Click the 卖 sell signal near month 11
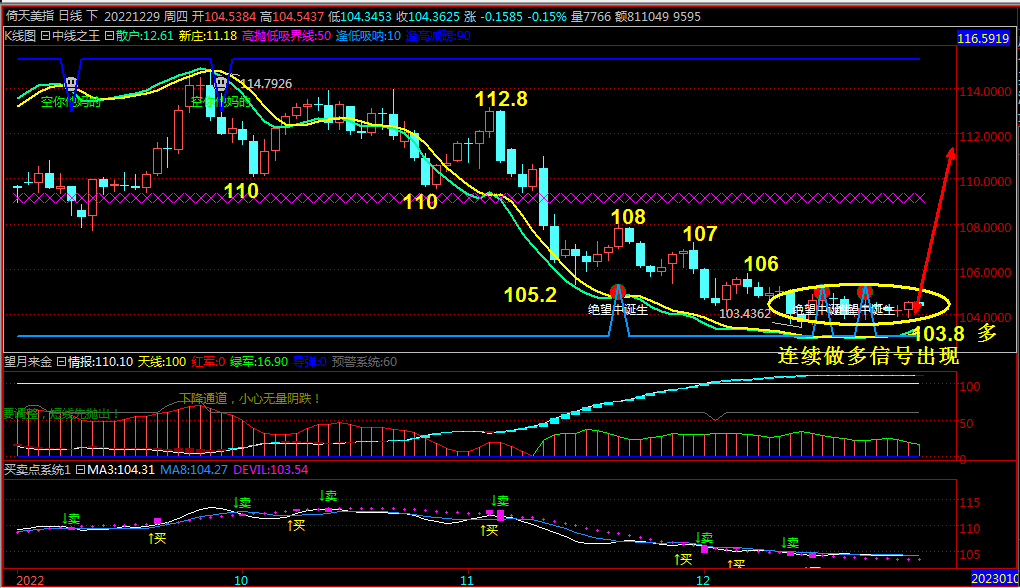 pos(501,501)
